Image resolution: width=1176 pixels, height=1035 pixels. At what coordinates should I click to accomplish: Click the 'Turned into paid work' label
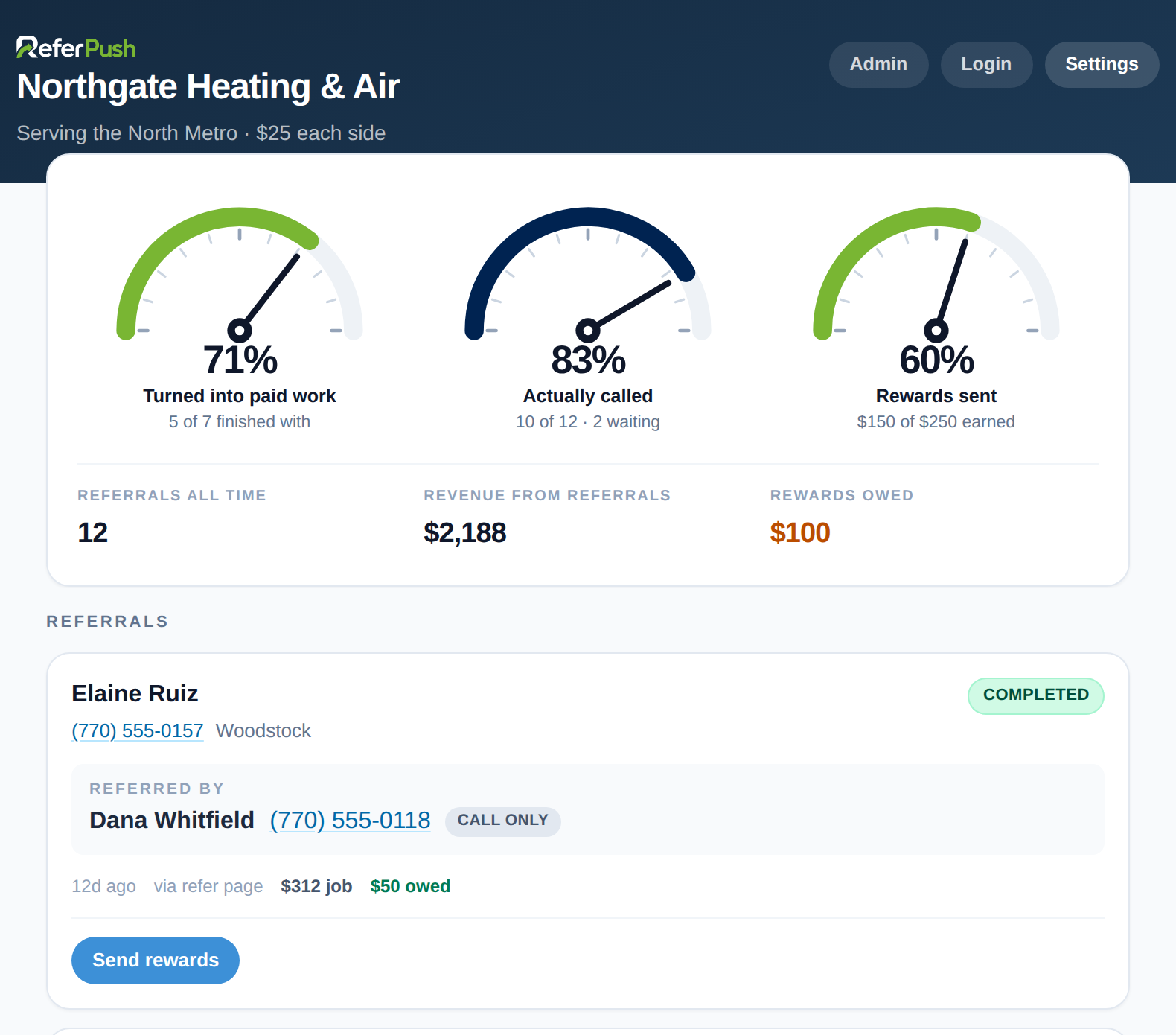[240, 396]
